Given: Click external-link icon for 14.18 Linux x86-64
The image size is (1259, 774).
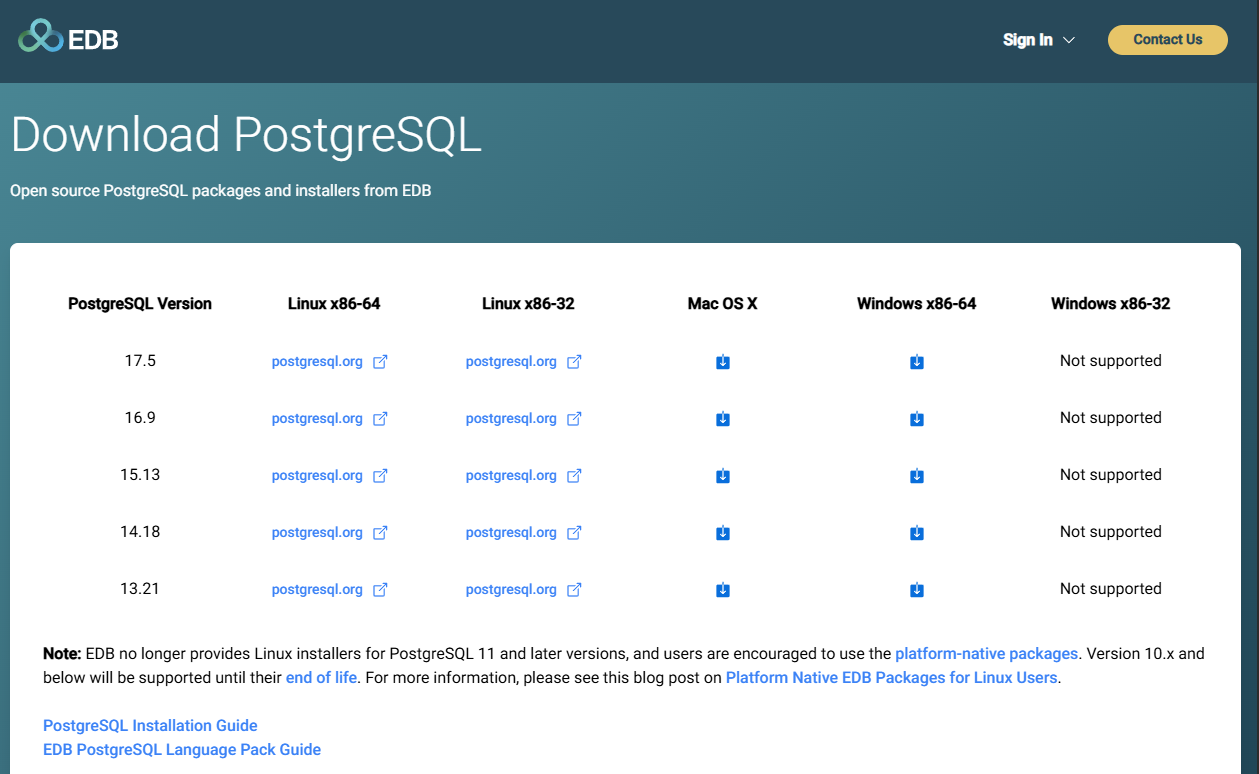Looking at the screenshot, I should (x=380, y=533).
